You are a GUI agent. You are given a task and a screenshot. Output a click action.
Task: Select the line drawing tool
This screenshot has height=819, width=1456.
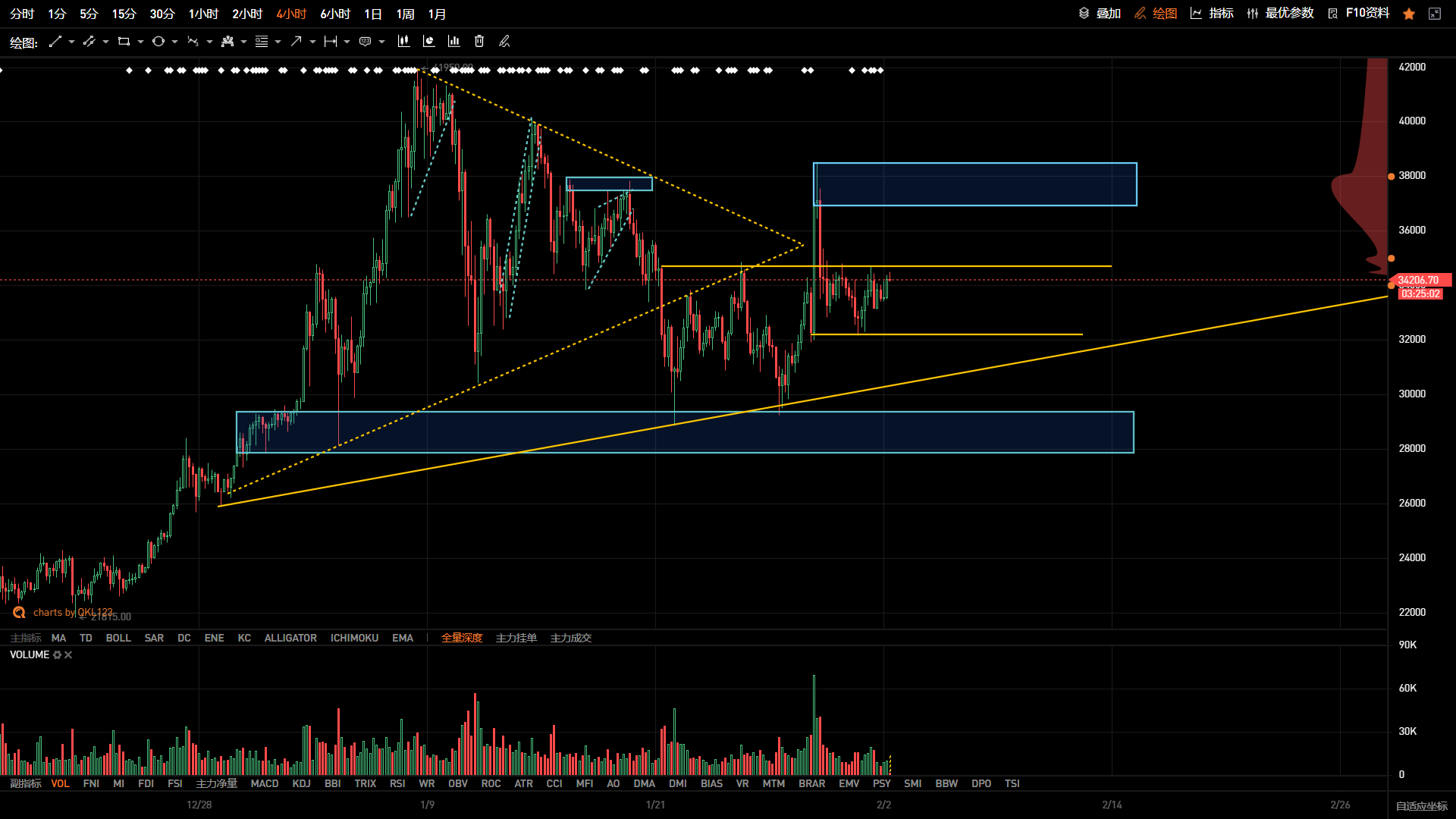point(55,42)
